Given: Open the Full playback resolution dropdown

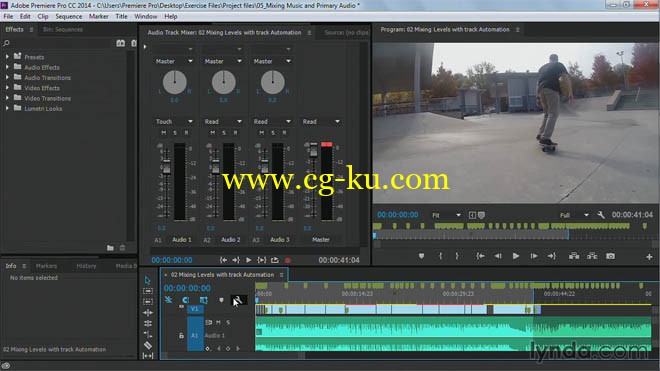Looking at the screenshot, I should click(574, 215).
